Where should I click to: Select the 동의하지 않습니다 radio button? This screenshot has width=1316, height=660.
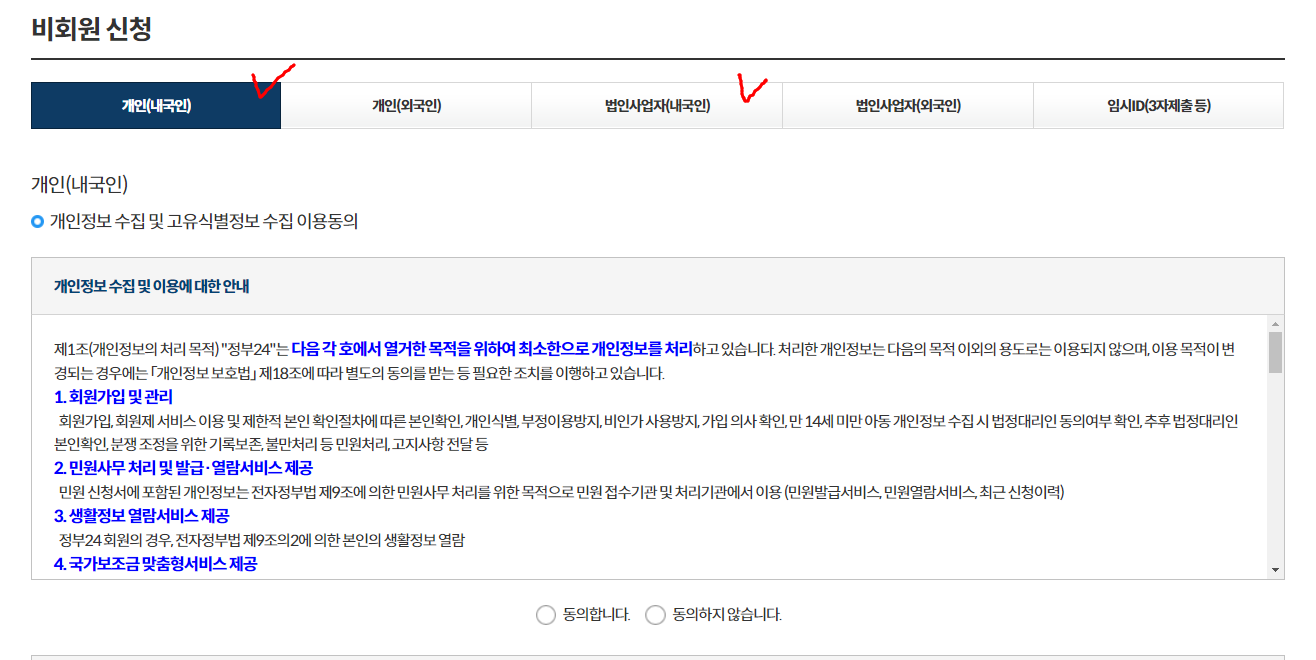[655, 615]
